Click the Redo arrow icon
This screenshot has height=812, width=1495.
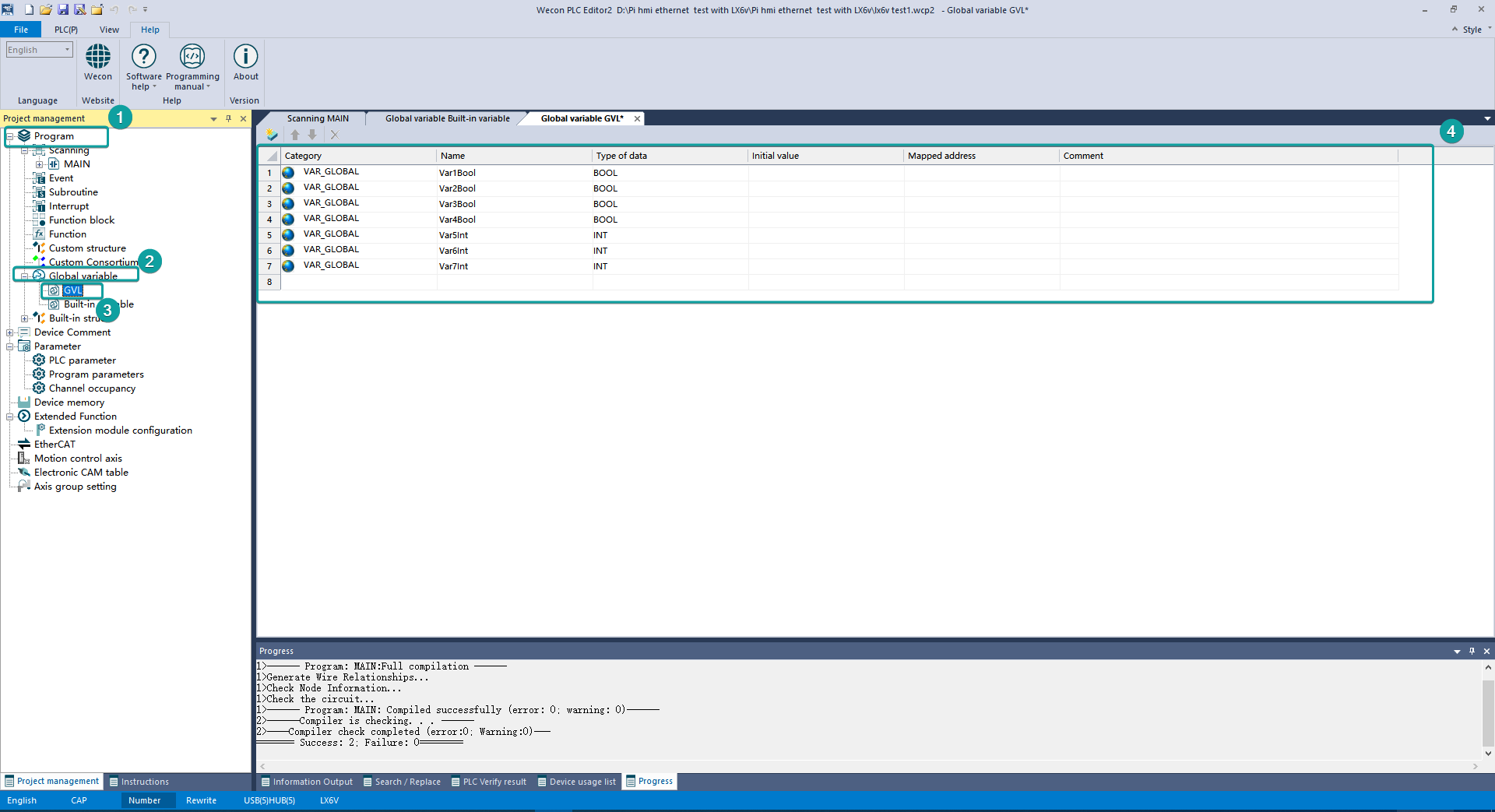pos(132,9)
